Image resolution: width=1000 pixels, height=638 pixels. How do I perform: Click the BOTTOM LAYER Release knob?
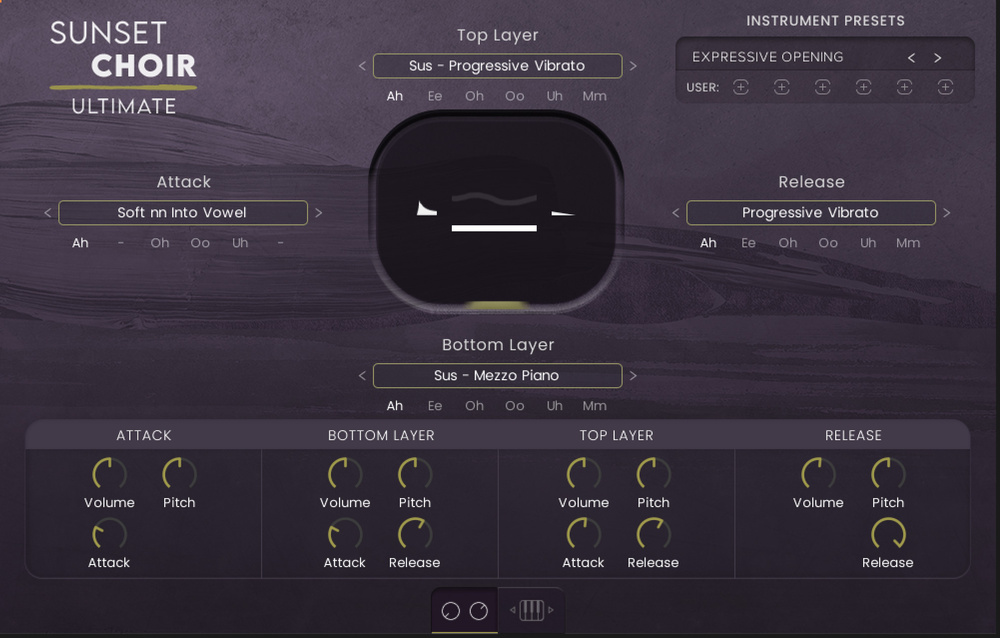(x=415, y=535)
